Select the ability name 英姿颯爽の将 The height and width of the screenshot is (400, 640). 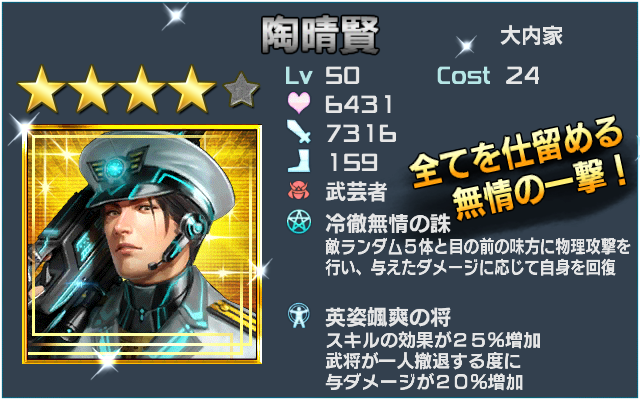[388, 316]
